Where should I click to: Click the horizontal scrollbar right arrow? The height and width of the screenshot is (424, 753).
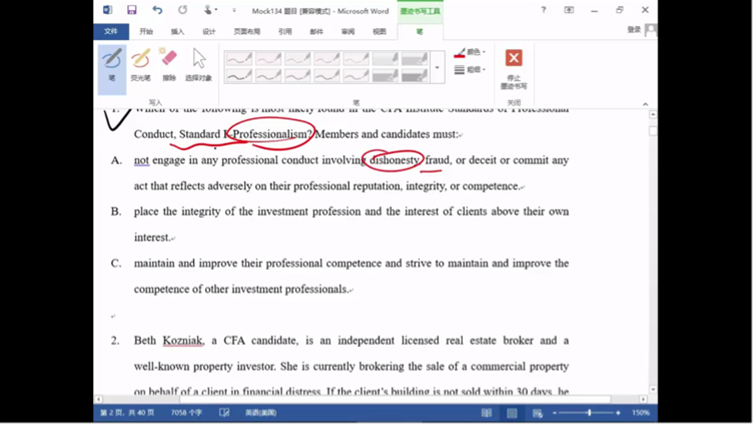(644, 399)
